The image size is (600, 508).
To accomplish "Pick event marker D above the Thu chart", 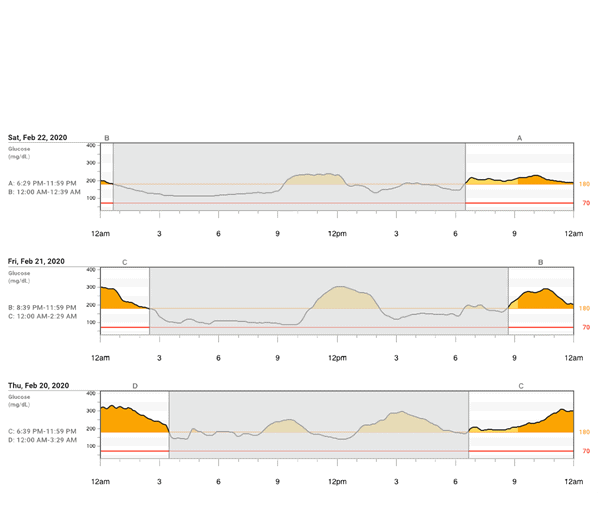I will 135,386.
